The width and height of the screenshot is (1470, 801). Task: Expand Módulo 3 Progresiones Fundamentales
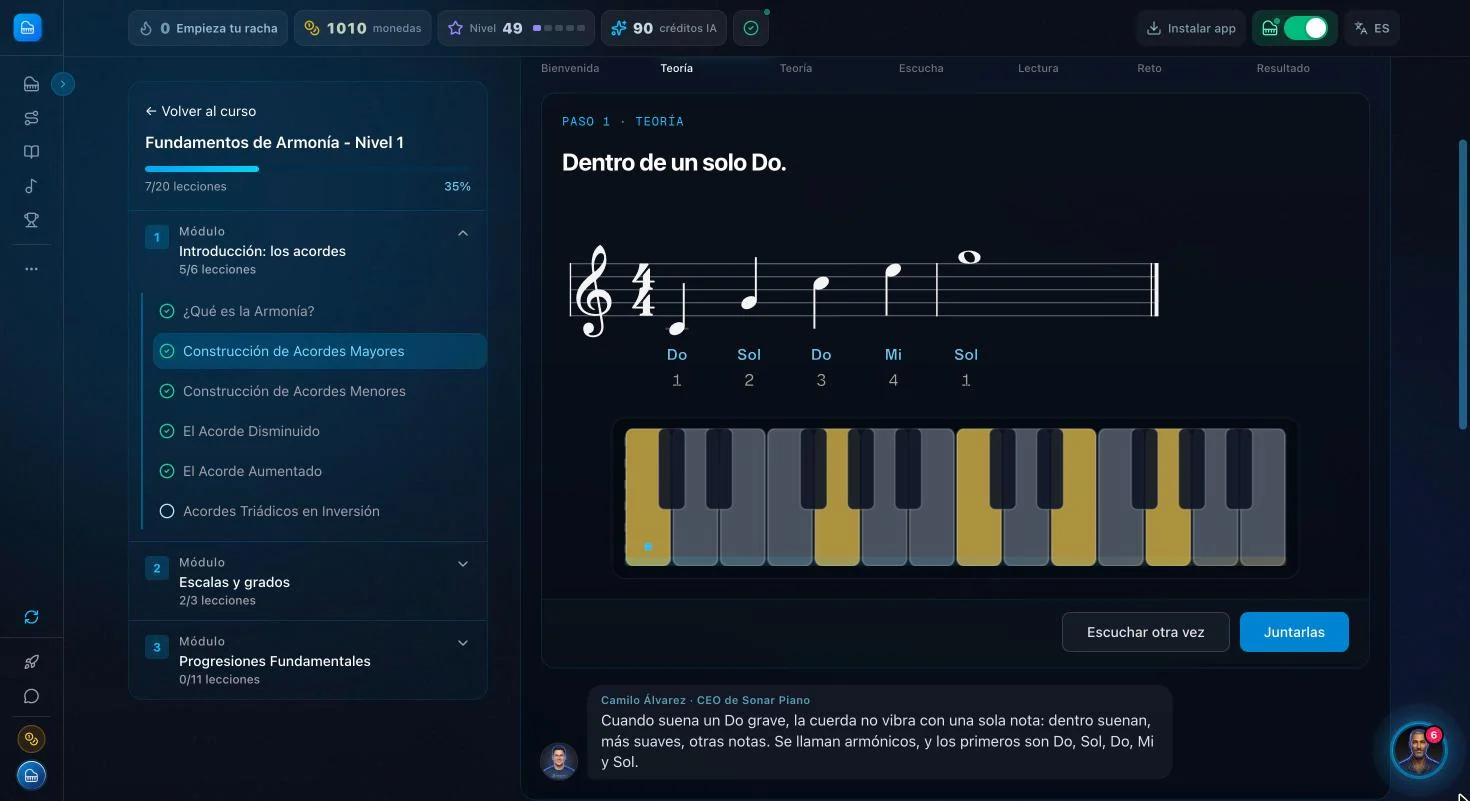(x=308, y=660)
